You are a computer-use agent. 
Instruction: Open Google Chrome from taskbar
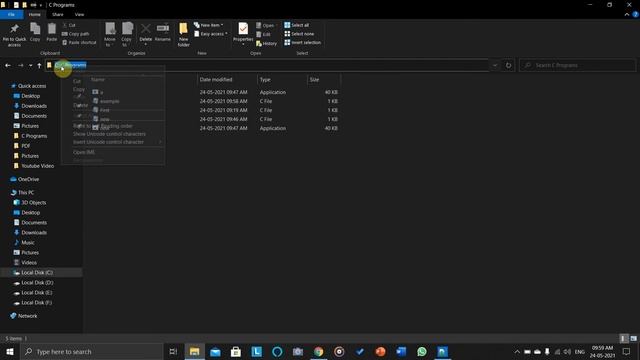(x=318, y=351)
